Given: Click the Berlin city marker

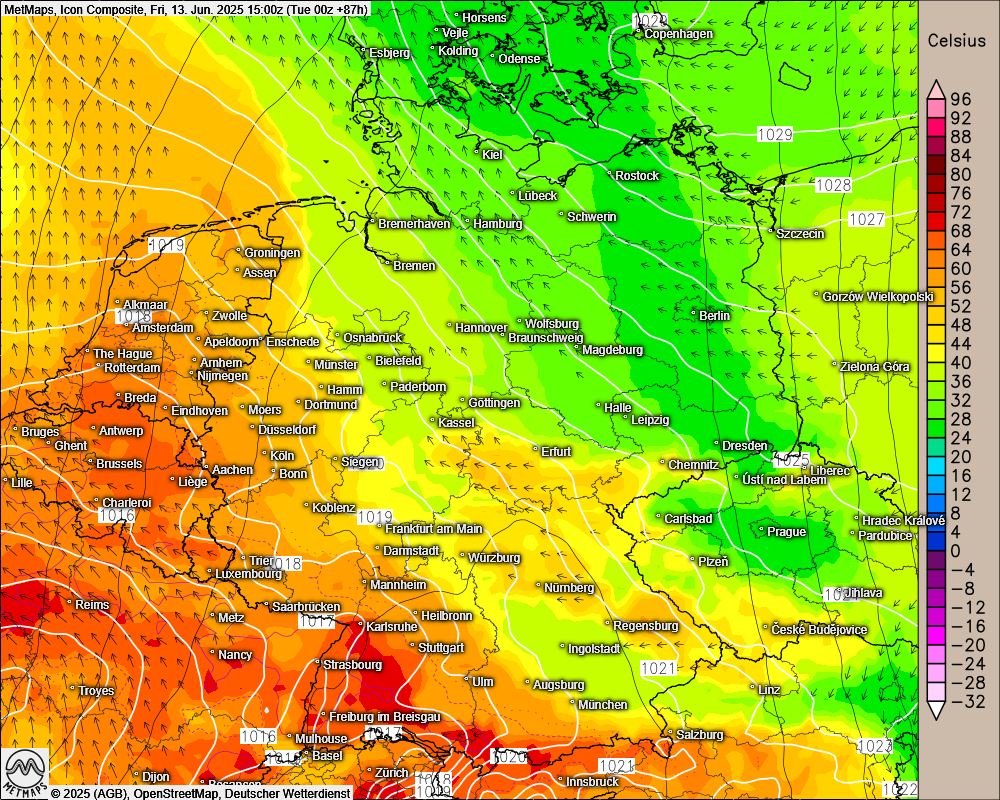Looking at the screenshot, I should click(x=694, y=314).
